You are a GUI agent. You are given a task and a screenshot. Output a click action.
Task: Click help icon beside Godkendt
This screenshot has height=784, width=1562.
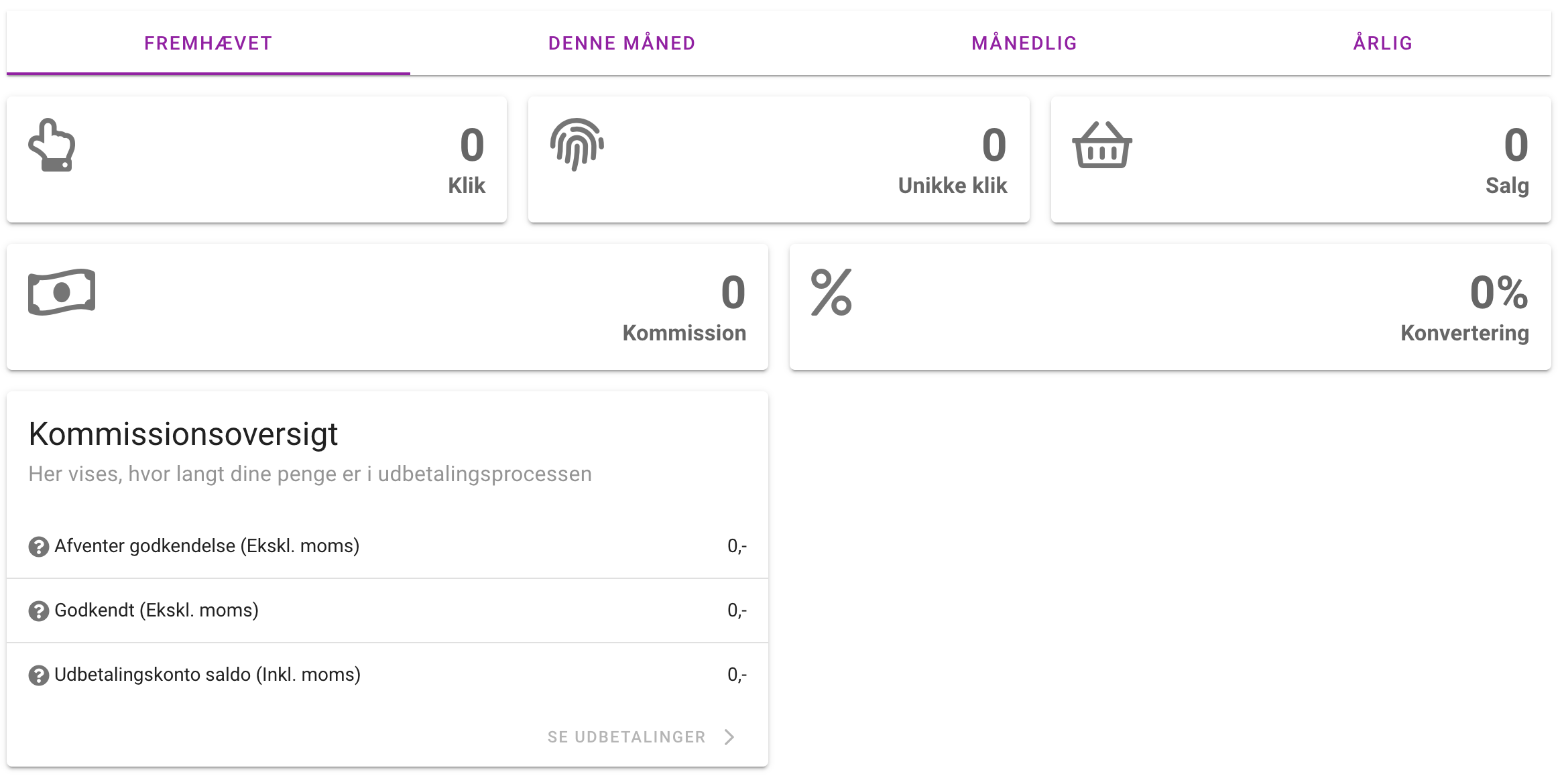(x=39, y=611)
